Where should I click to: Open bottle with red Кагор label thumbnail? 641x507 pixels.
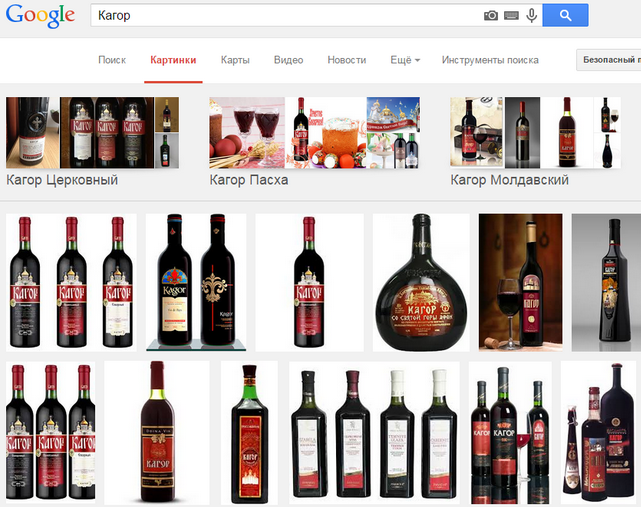point(157,433)
